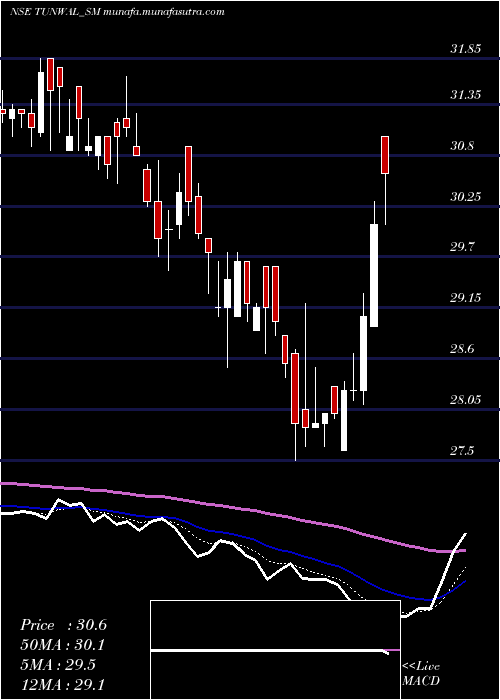Click the latest red candle near 30.8
Viewport: 500px width, 700px height.
pyautogui.click(x=385, y=155)
